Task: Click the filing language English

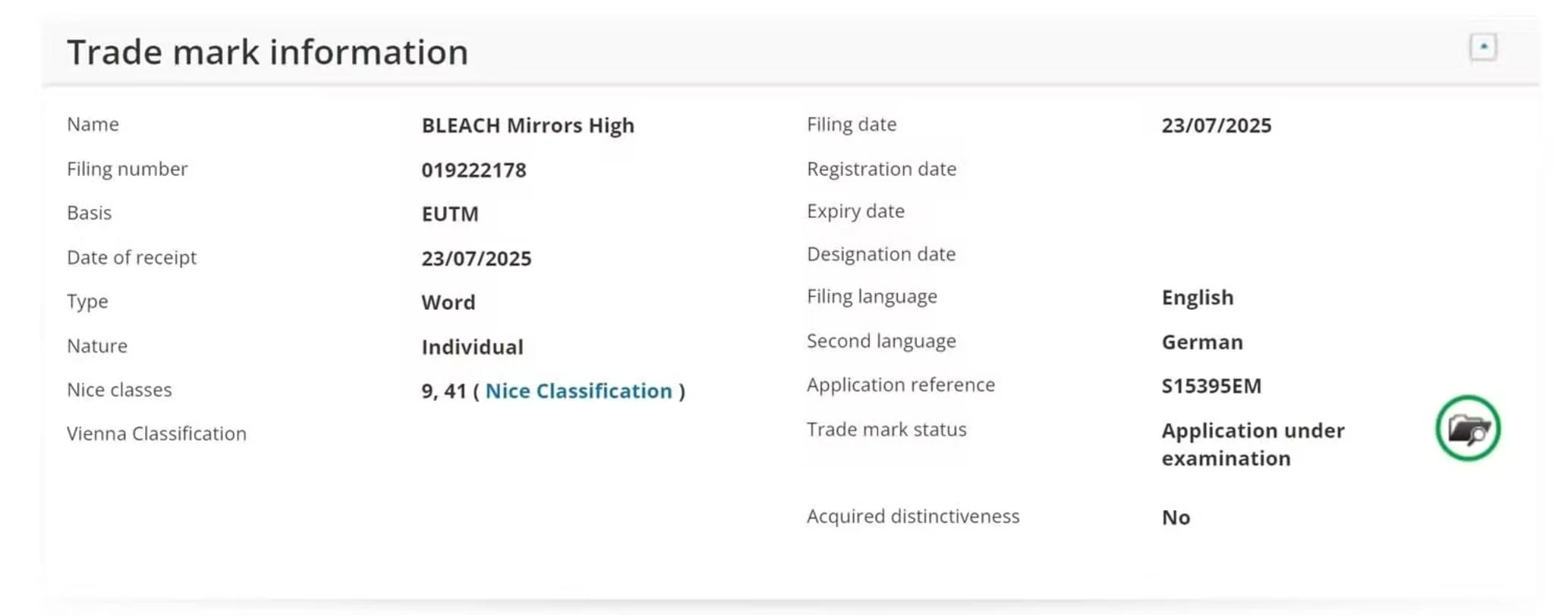Action: coord(1197,298)
